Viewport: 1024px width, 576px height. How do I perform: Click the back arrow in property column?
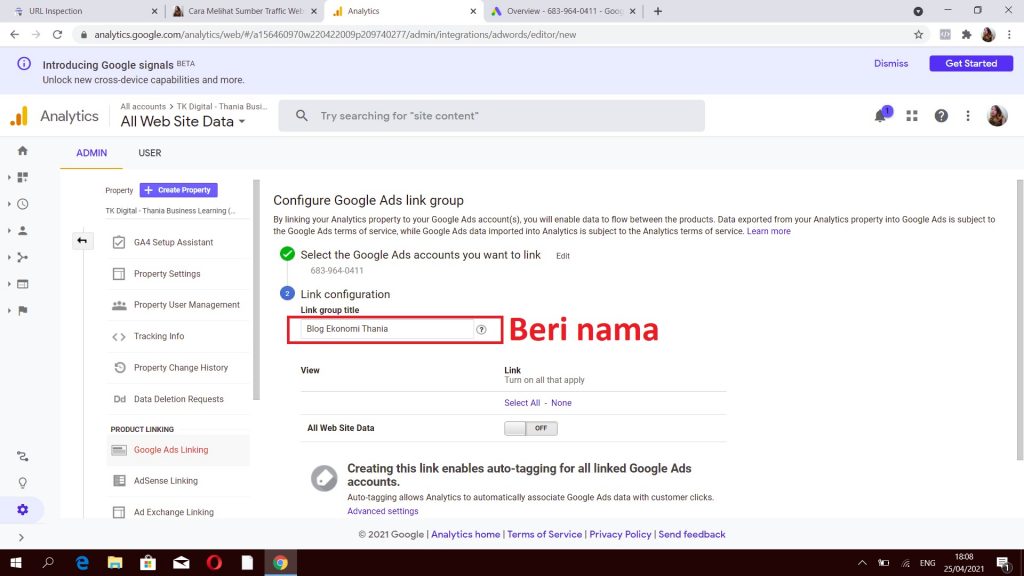82,240
